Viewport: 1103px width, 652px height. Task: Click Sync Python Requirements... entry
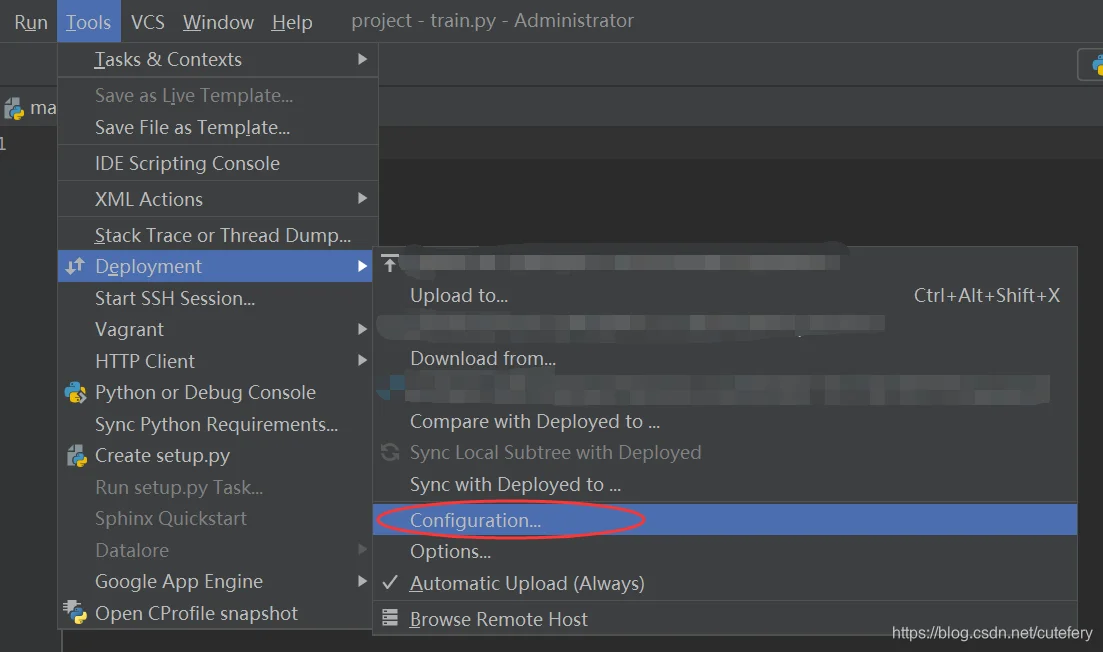tap(216, 425)
